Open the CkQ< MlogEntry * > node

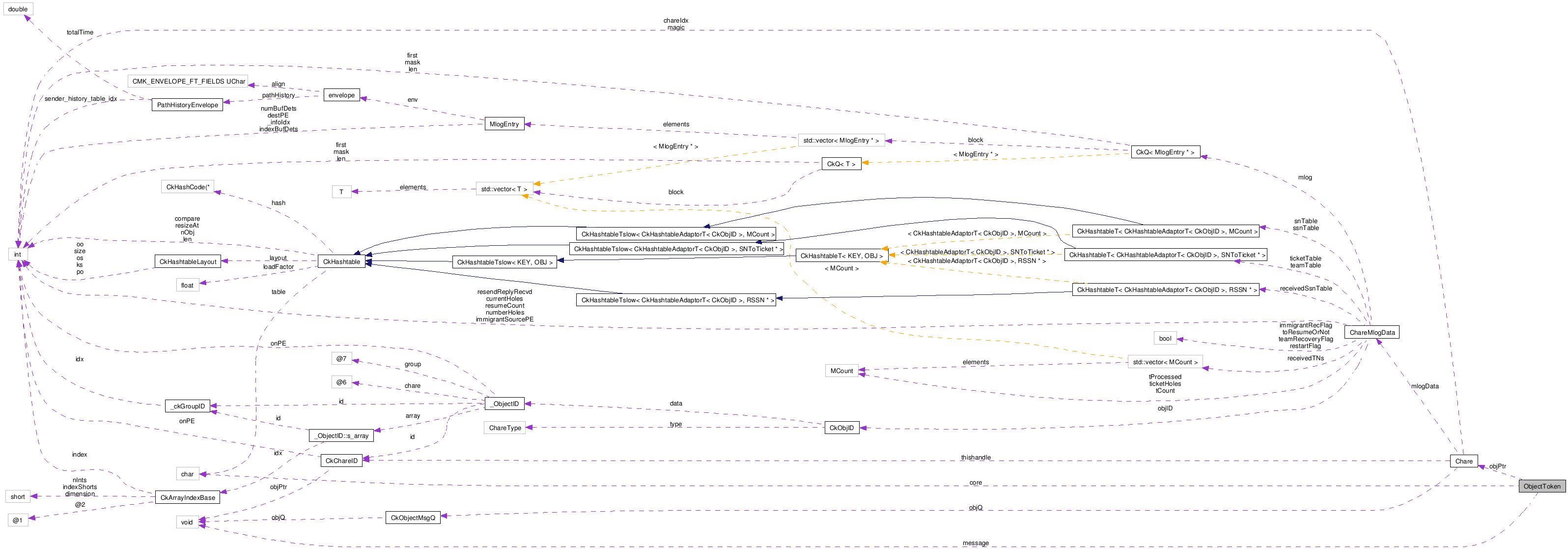[x=1165, y=152]
